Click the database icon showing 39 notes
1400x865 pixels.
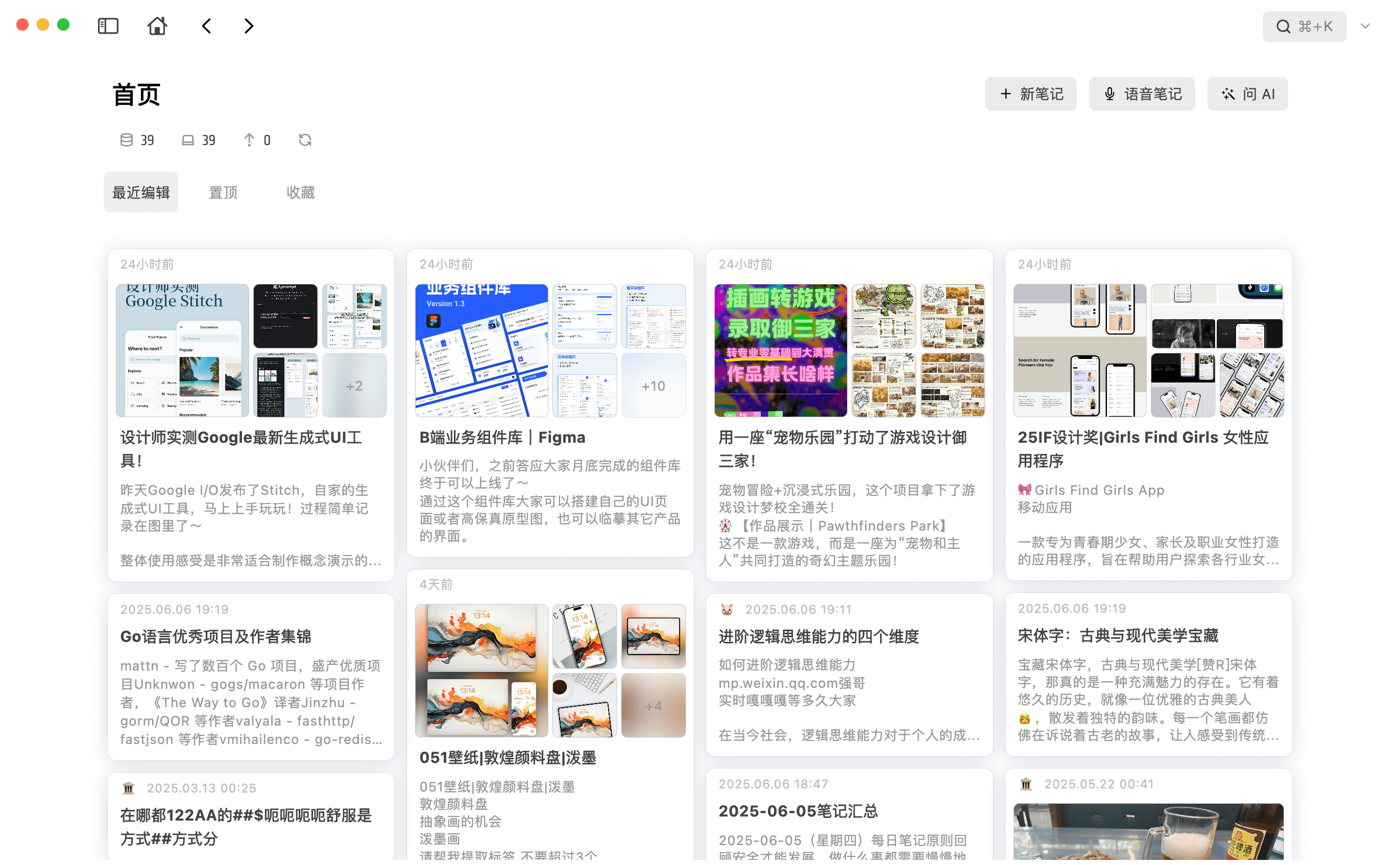pos(127,139)
